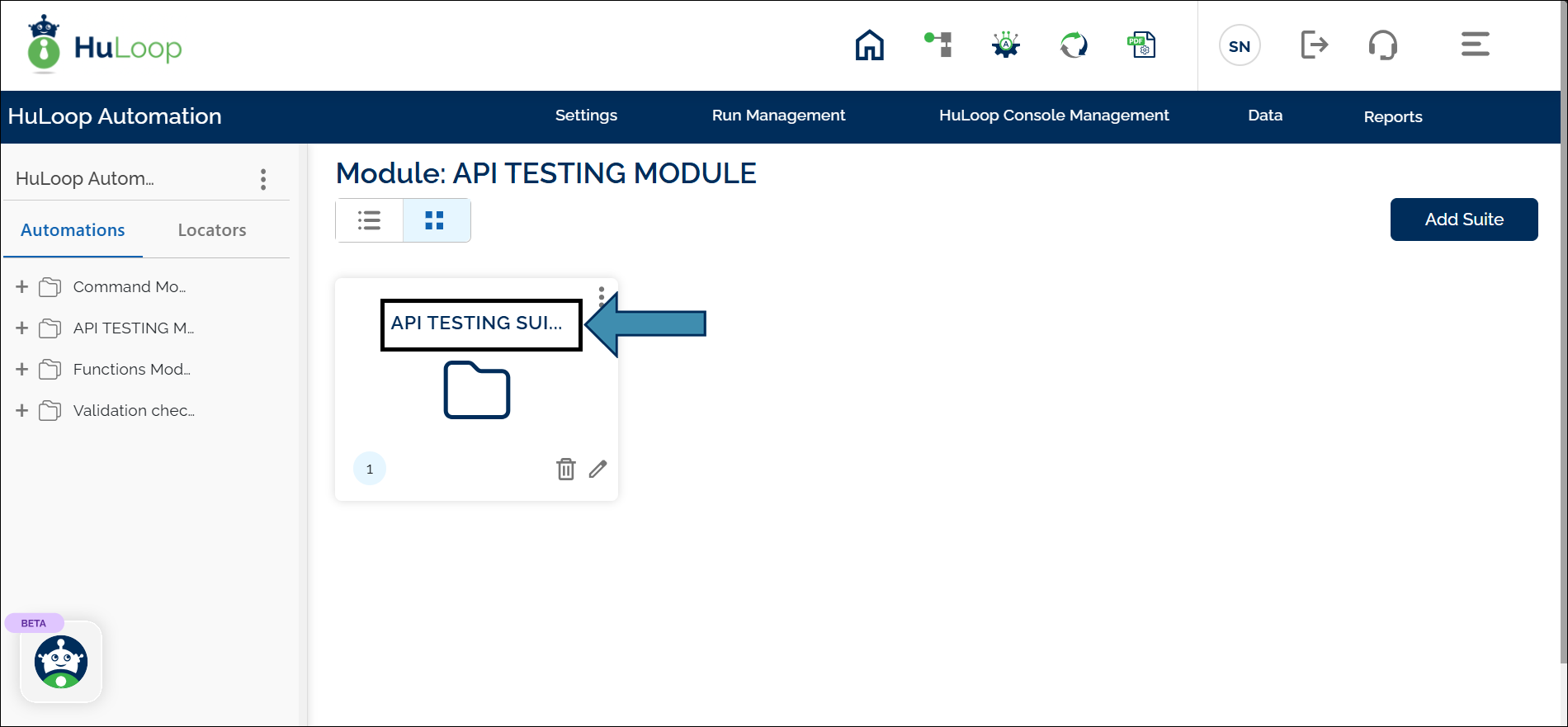Switch to the Locators tab
Screen dimensions: 1568x727
[x=212, y=230]
